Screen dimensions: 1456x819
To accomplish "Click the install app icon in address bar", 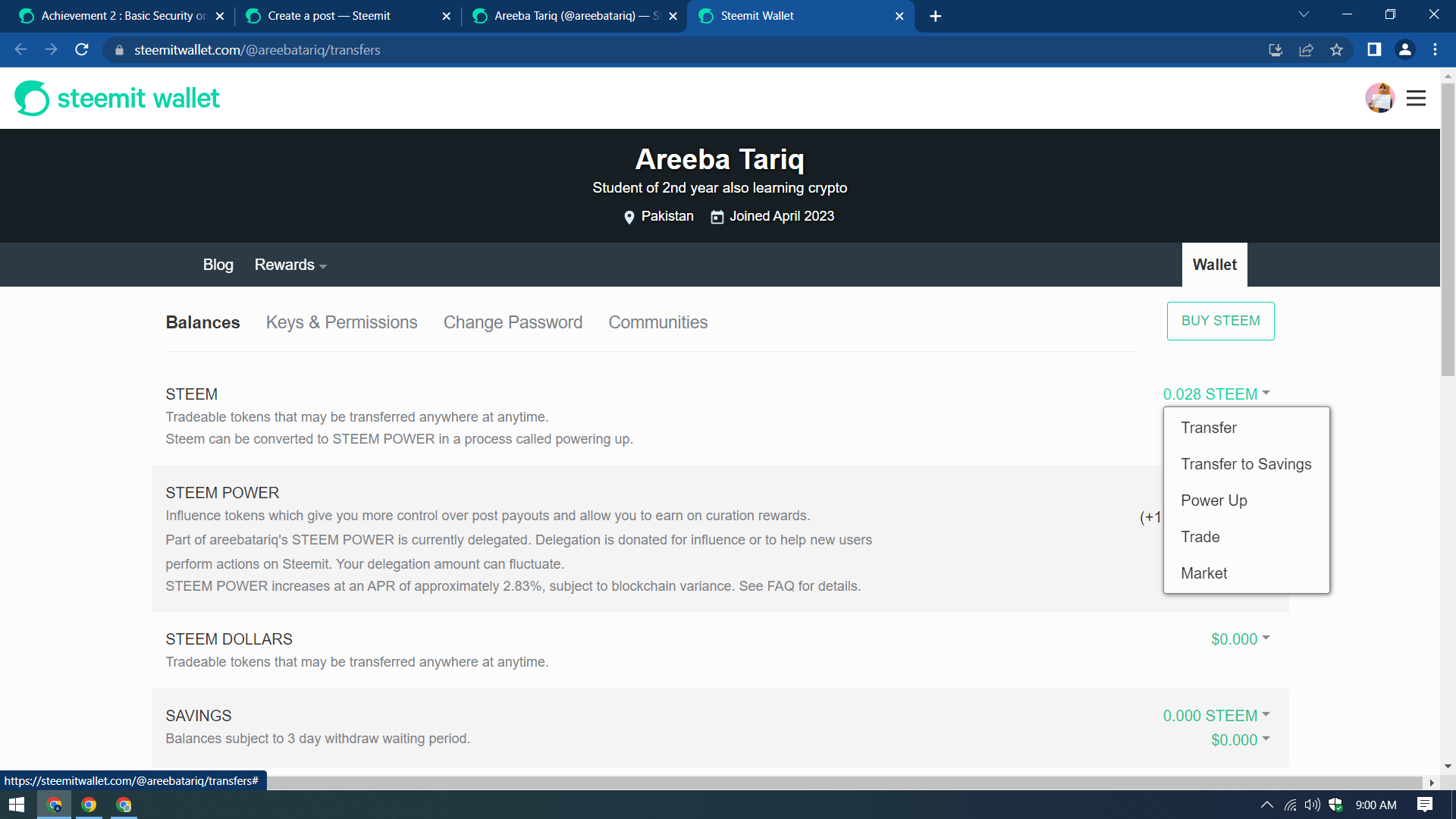I will [x=1276, y=50].
